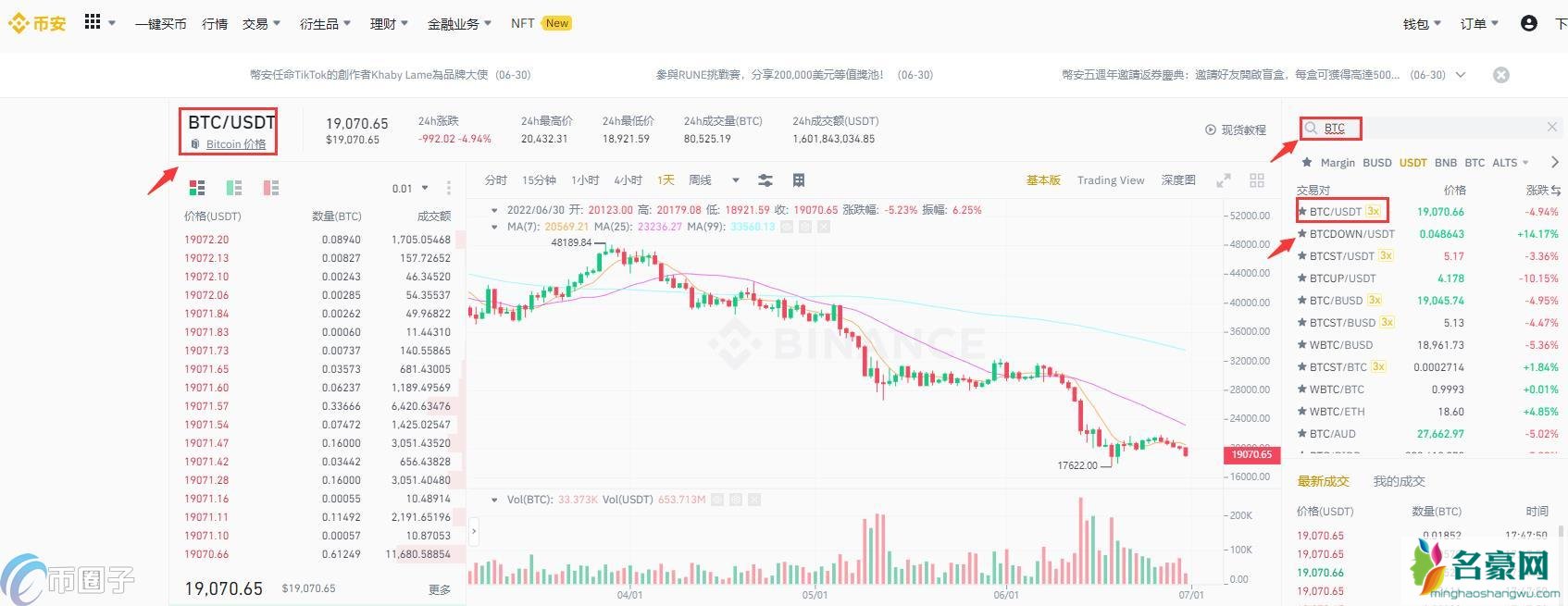The height and width of the screenshot is (606, 1568).
Task: Select the 4小时 chart interval
Action: [628, 180]
